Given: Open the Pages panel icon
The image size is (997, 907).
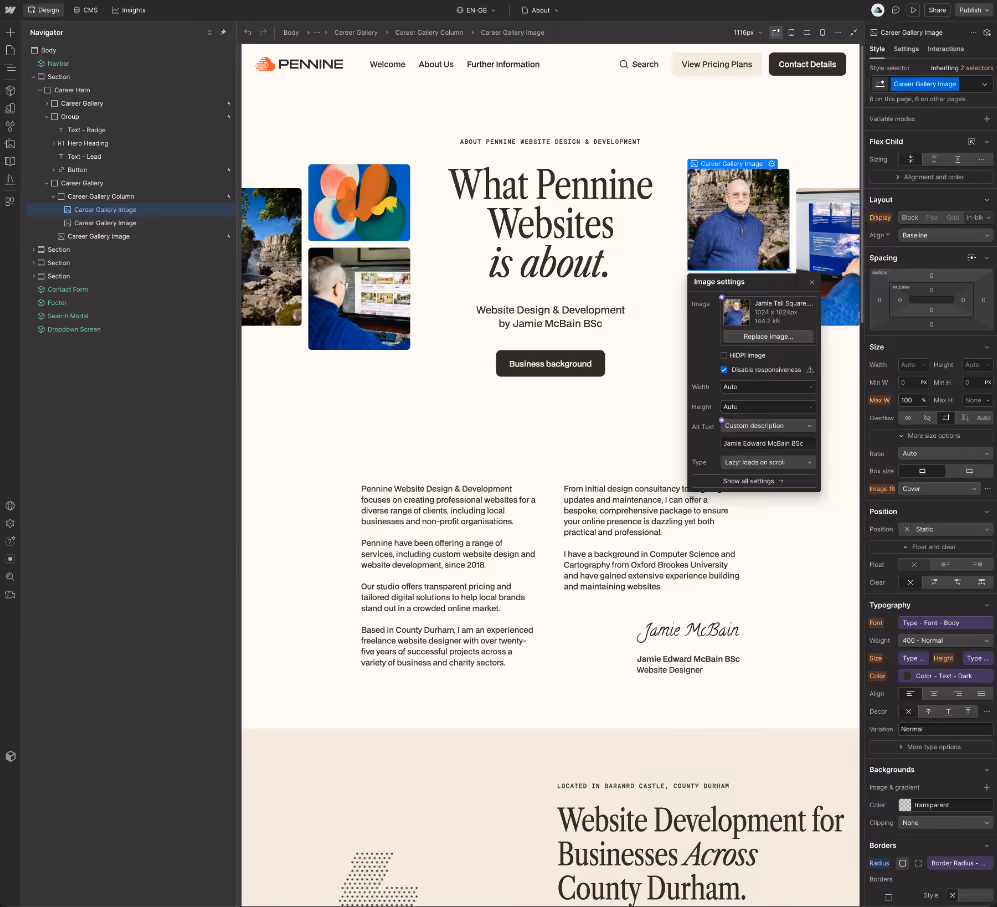Looking at the screenshot, I should click(x=10, y=50).
